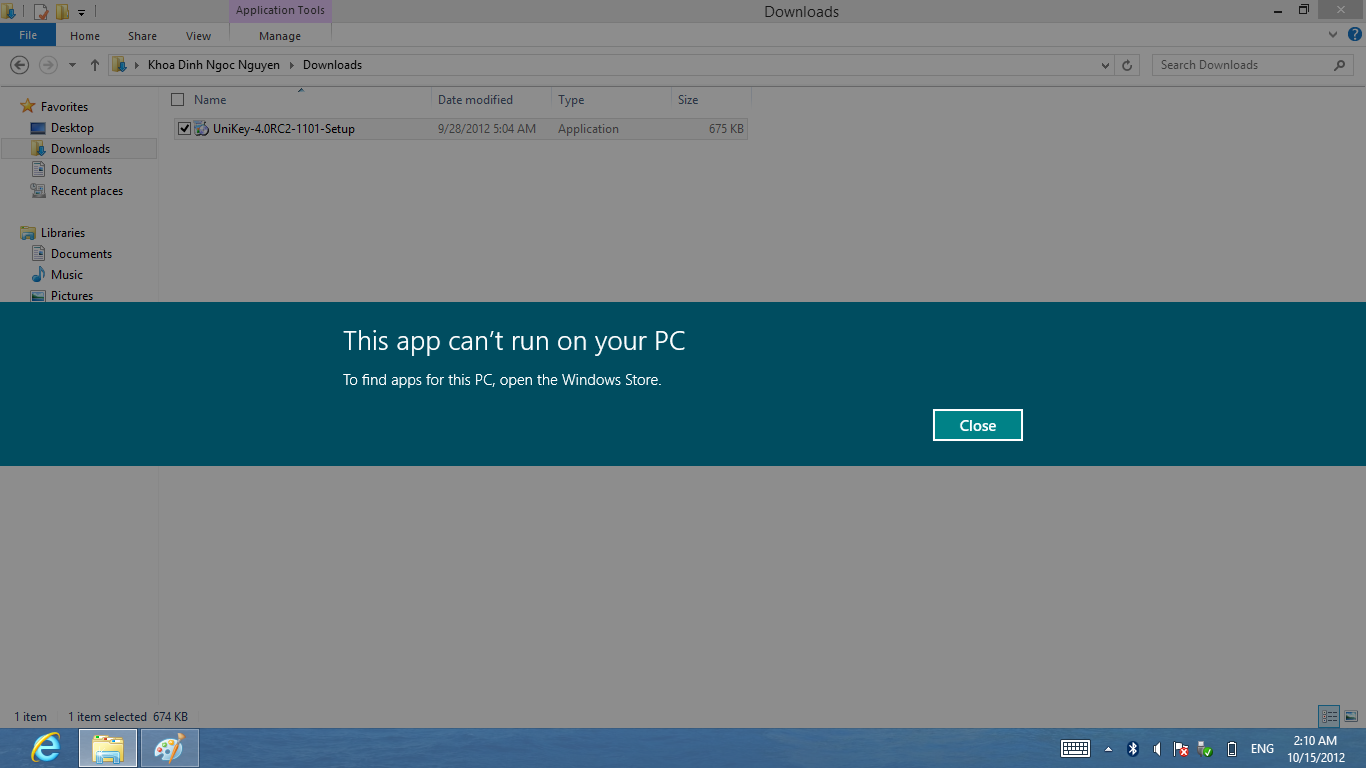Go back with the Back arrow button

click(x=19, y=65)
